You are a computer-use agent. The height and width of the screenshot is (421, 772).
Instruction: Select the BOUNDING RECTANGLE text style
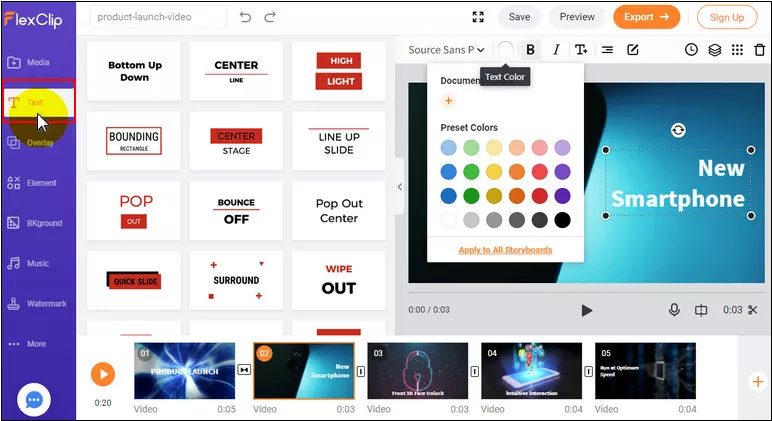pos(134,141)
